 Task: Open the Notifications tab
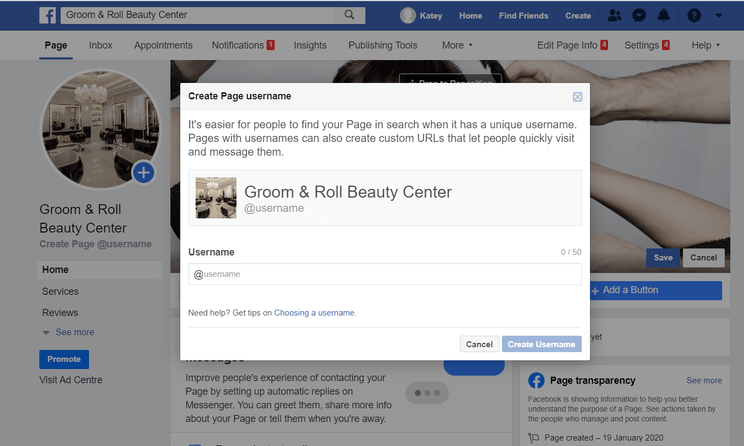243,45
